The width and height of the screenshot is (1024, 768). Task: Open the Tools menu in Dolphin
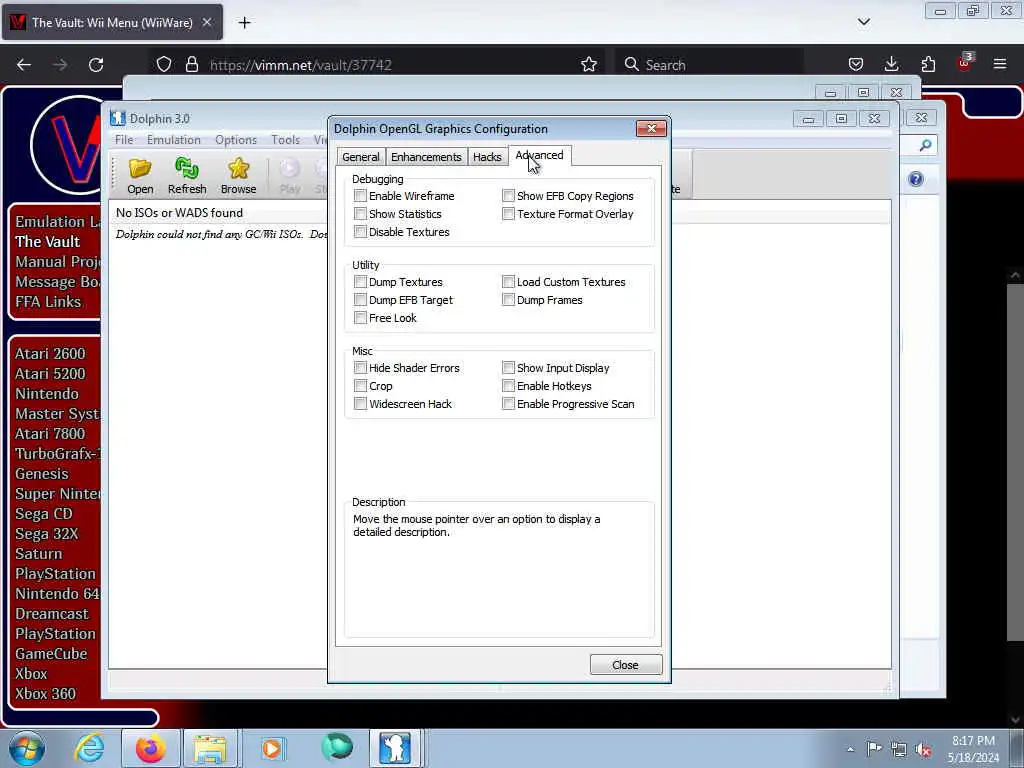click(285, 140)
